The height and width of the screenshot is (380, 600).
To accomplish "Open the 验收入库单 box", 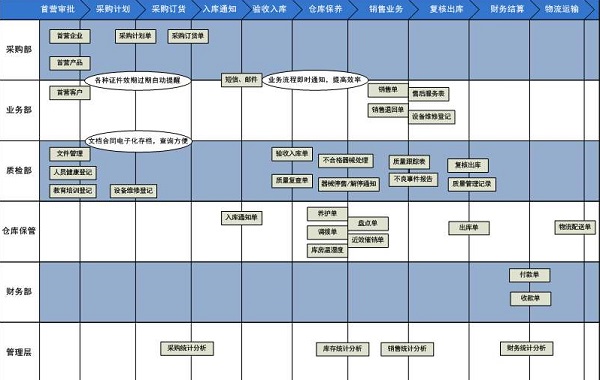I will coord(292,154).
